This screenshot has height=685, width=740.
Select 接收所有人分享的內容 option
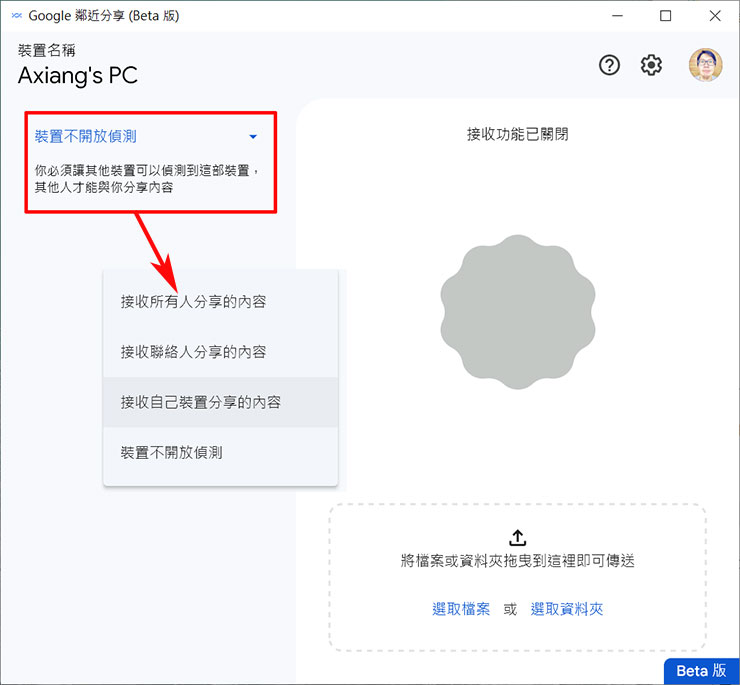pos(220,302)
